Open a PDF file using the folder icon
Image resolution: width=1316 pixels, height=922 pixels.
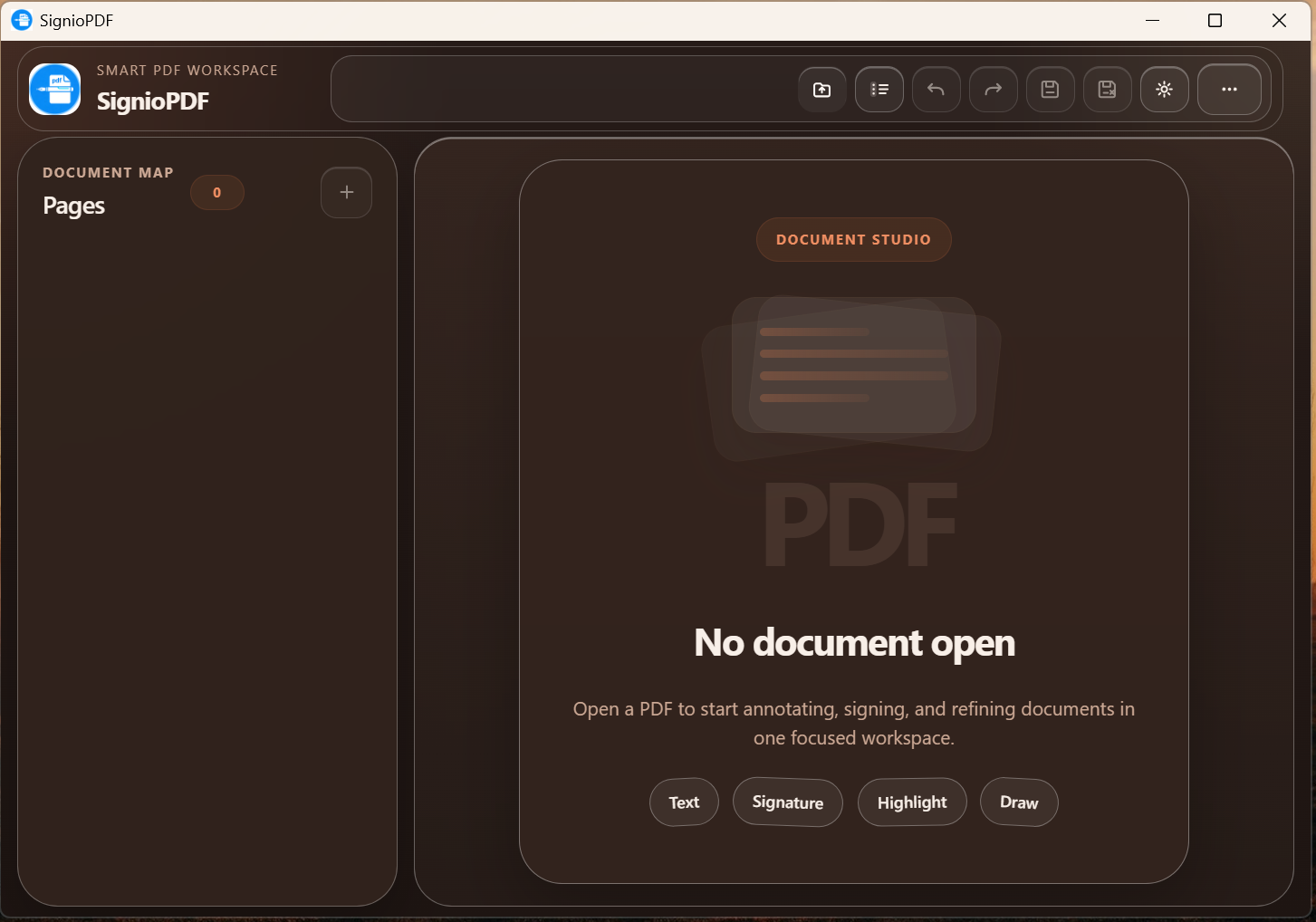[x=821, y=89]
